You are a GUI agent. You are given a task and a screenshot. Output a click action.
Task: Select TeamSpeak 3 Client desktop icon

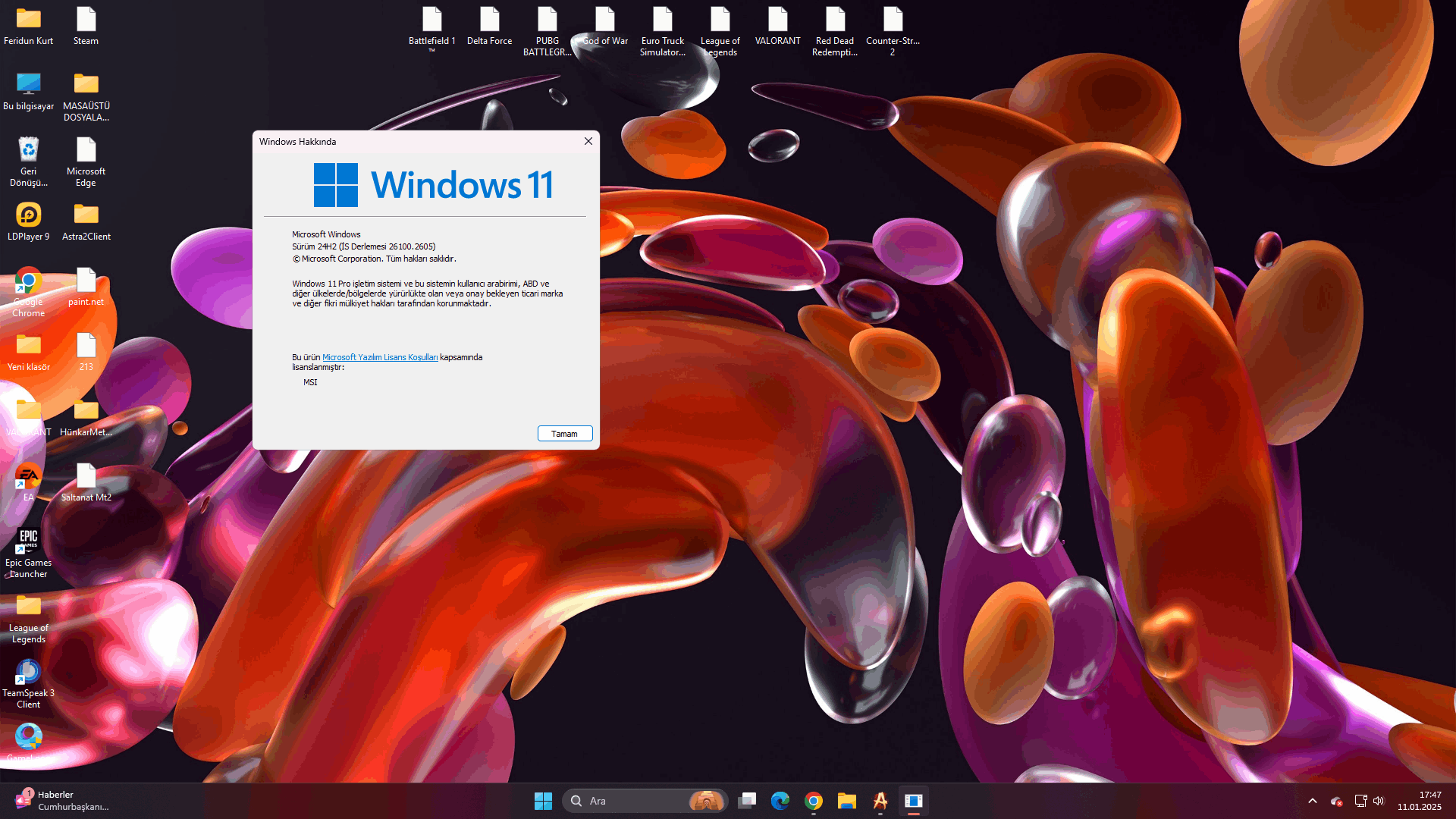point(29,672)
